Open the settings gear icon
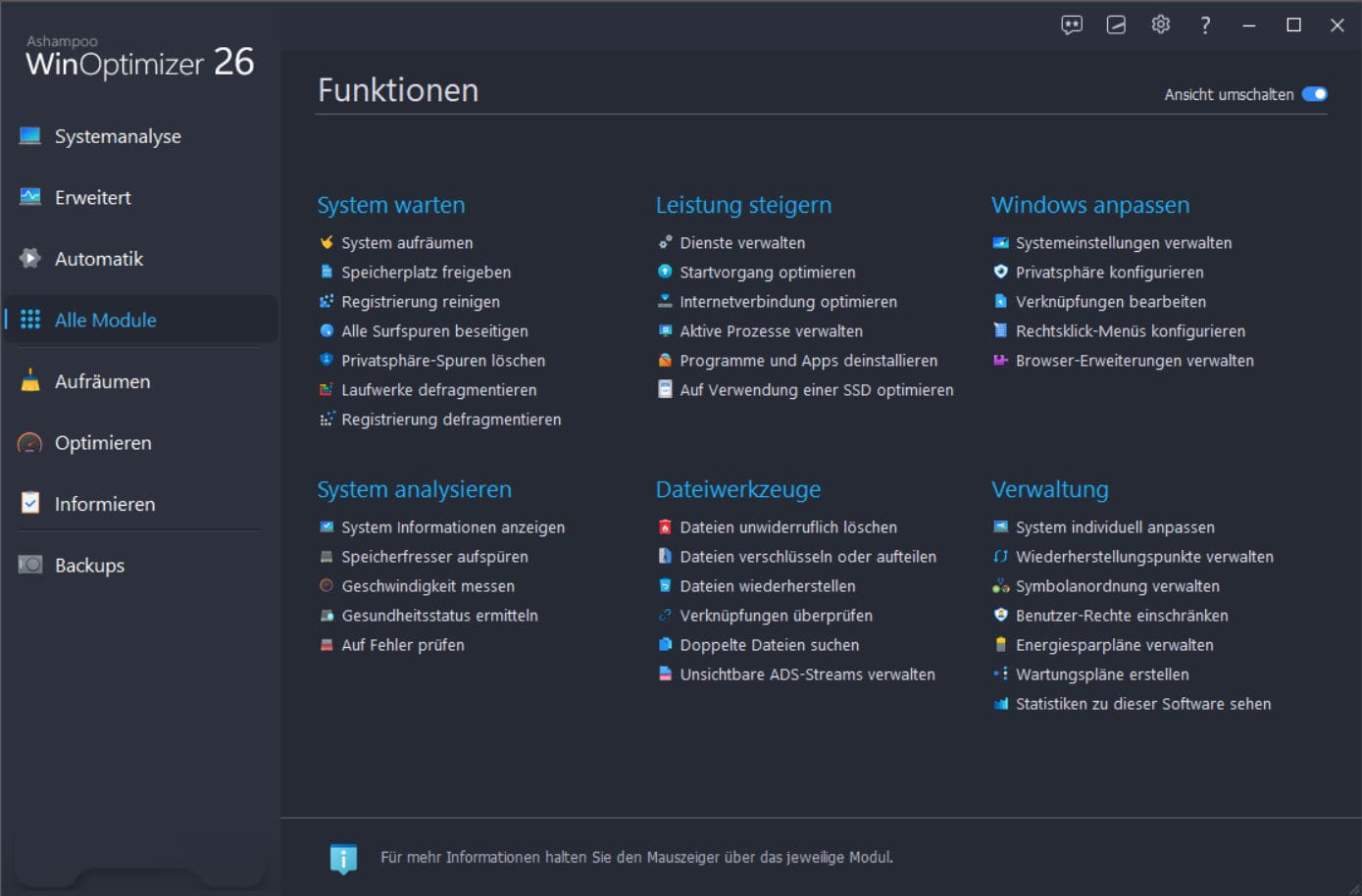This screenshot has height=896, width=1362. coord(1161,25)
